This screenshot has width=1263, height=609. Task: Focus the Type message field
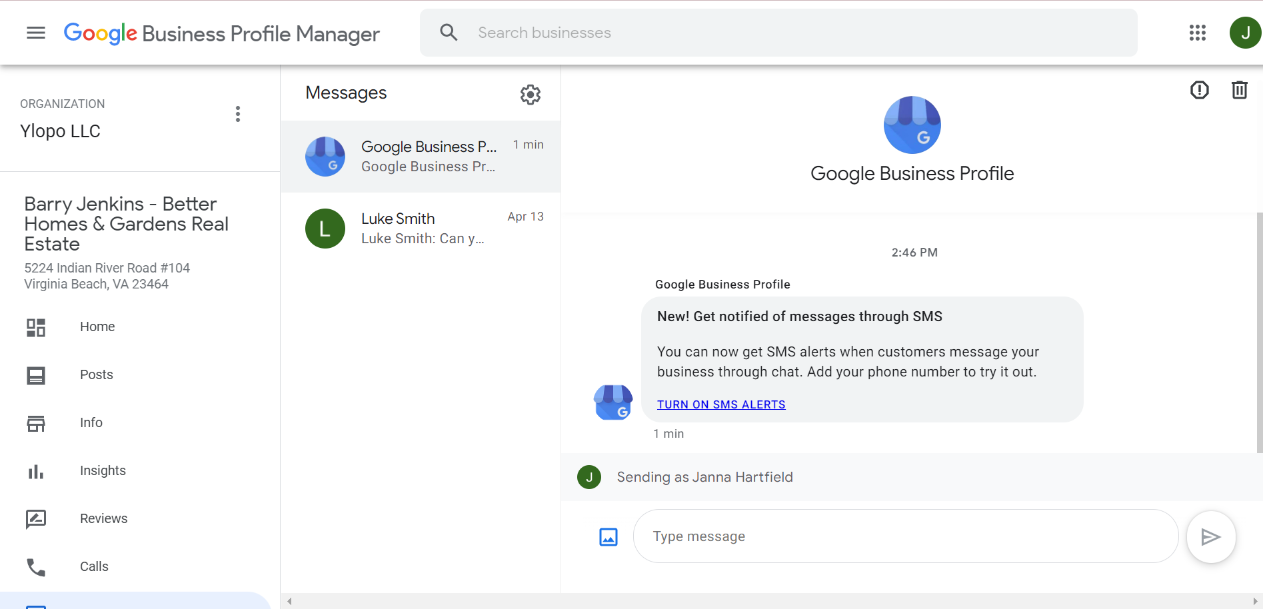tap(904, 537)
